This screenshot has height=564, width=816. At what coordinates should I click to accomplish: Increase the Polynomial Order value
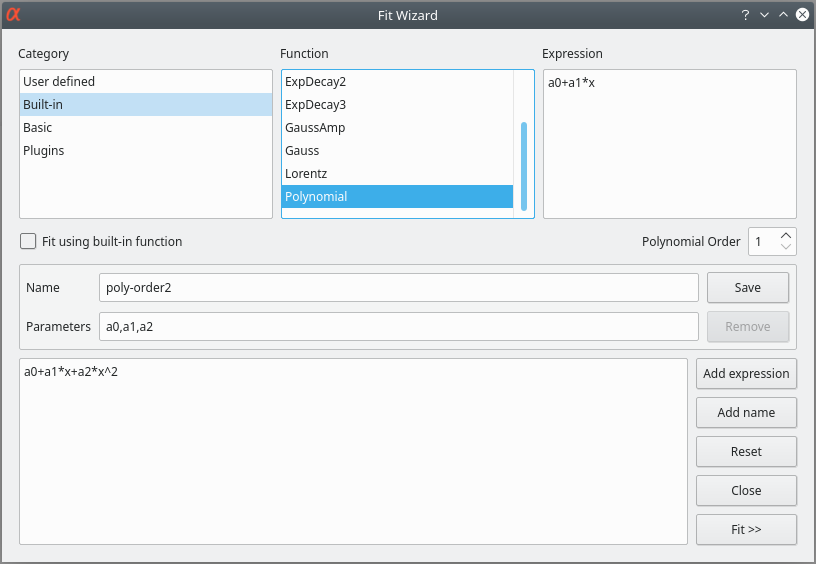[x=786, y=236]
